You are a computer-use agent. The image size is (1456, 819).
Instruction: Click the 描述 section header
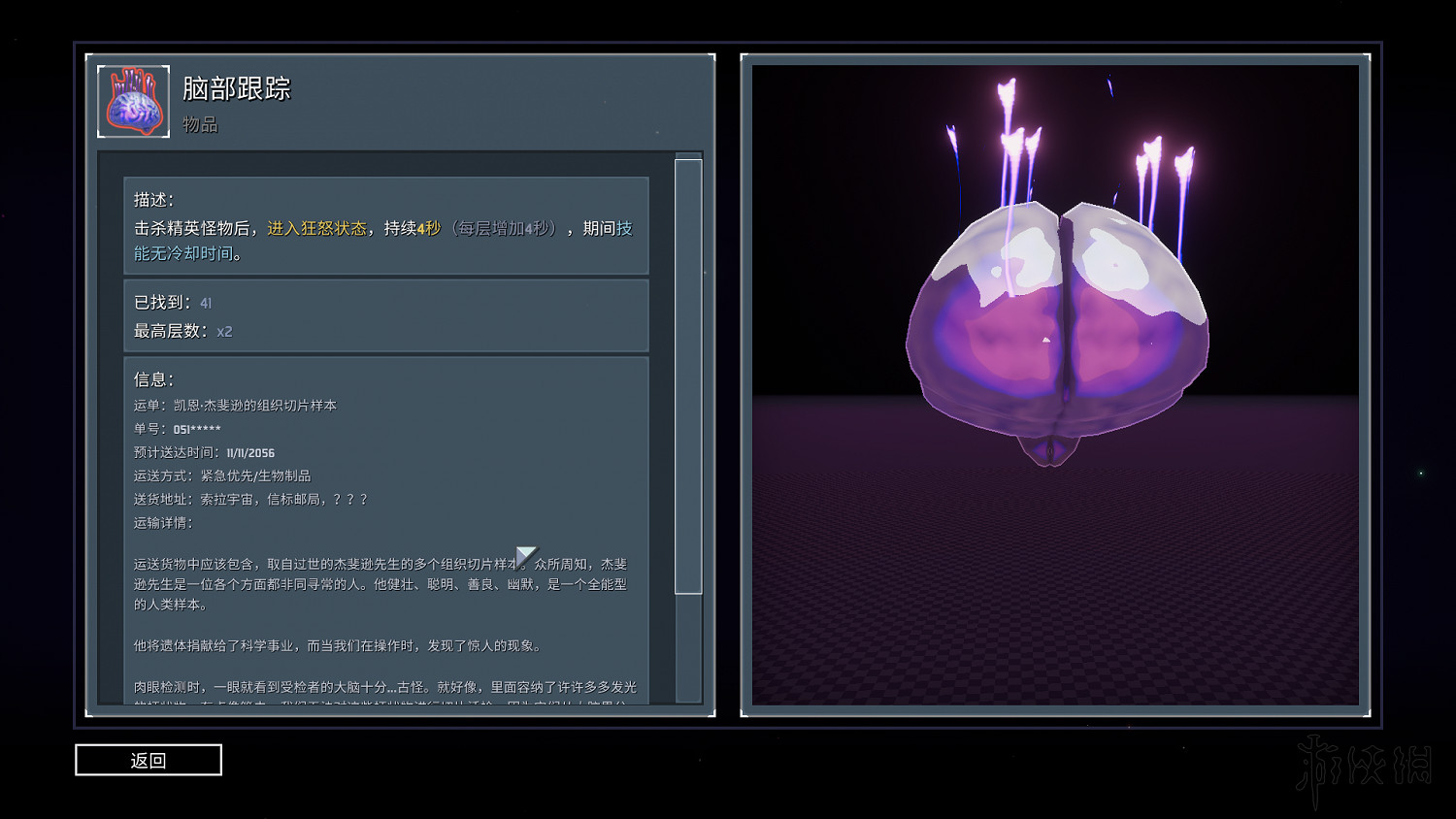coord(153,200)
